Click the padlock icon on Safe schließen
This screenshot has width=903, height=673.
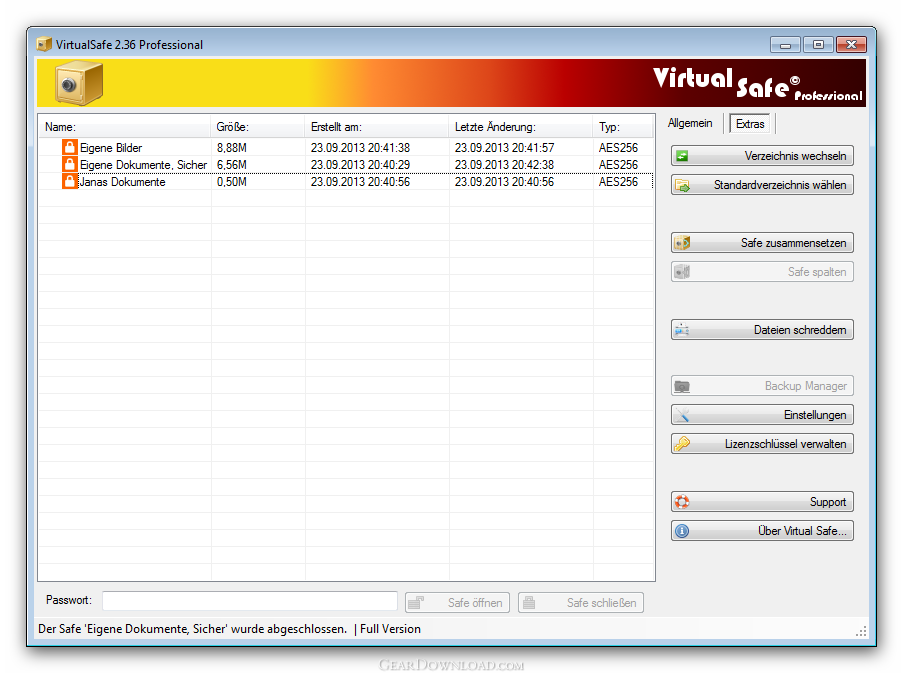tap(529, 603)
